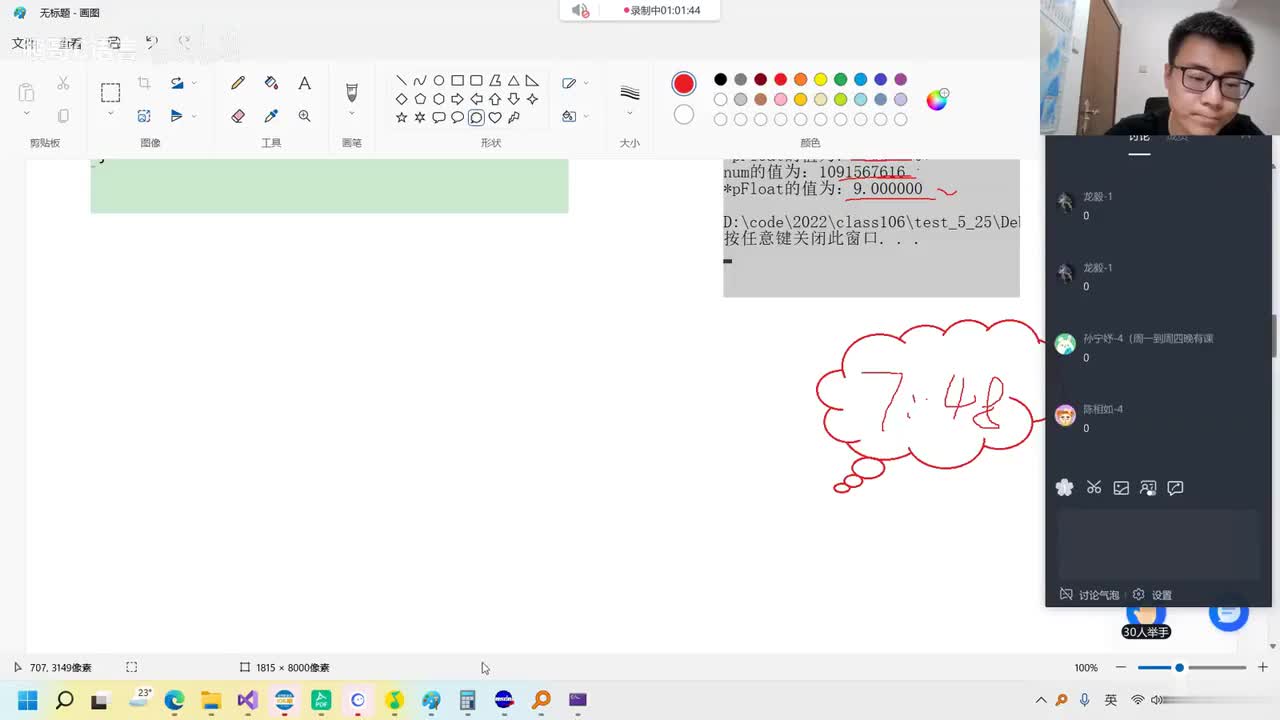The image size is (1280, 720).
Task: Pick the pink color swatch
Action: [780, 99]
